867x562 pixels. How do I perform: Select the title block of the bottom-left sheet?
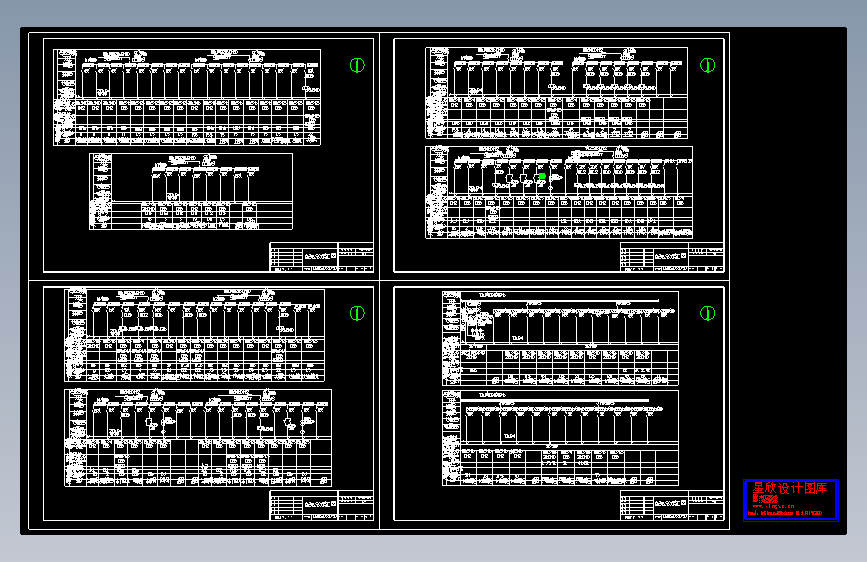pos(321,505)
